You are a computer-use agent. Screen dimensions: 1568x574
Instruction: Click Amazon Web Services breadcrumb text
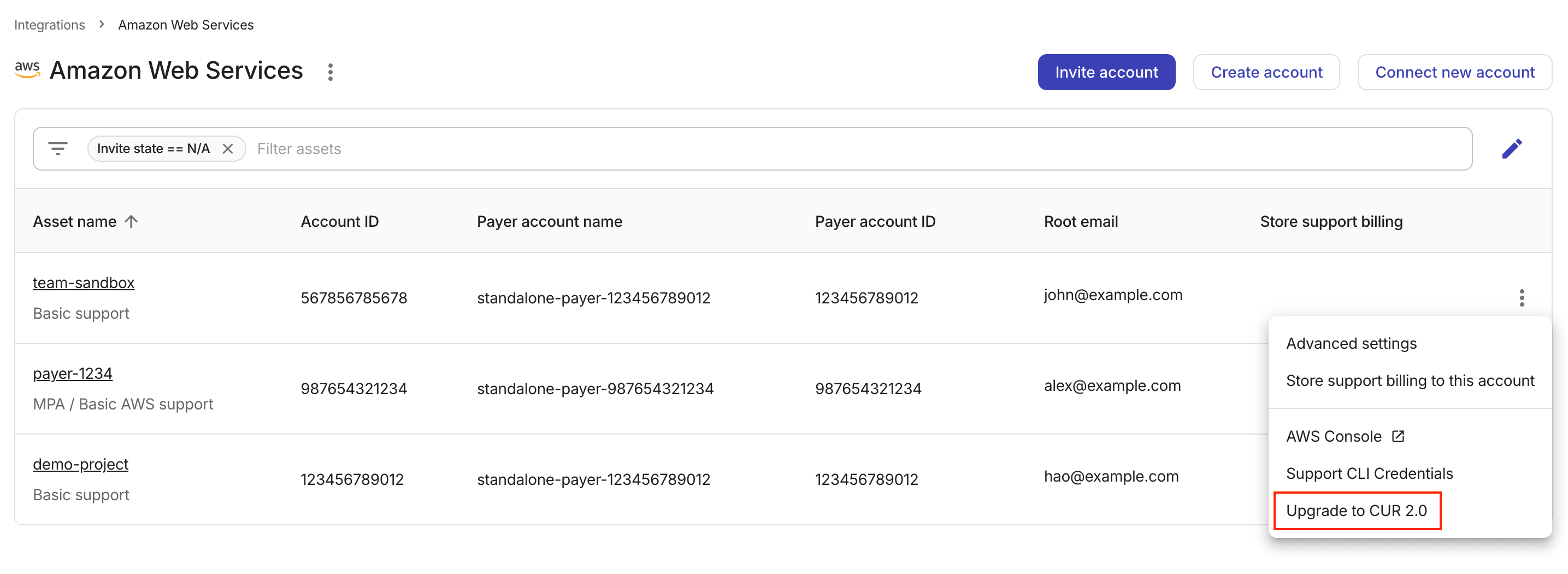click(x=186, y=25)
